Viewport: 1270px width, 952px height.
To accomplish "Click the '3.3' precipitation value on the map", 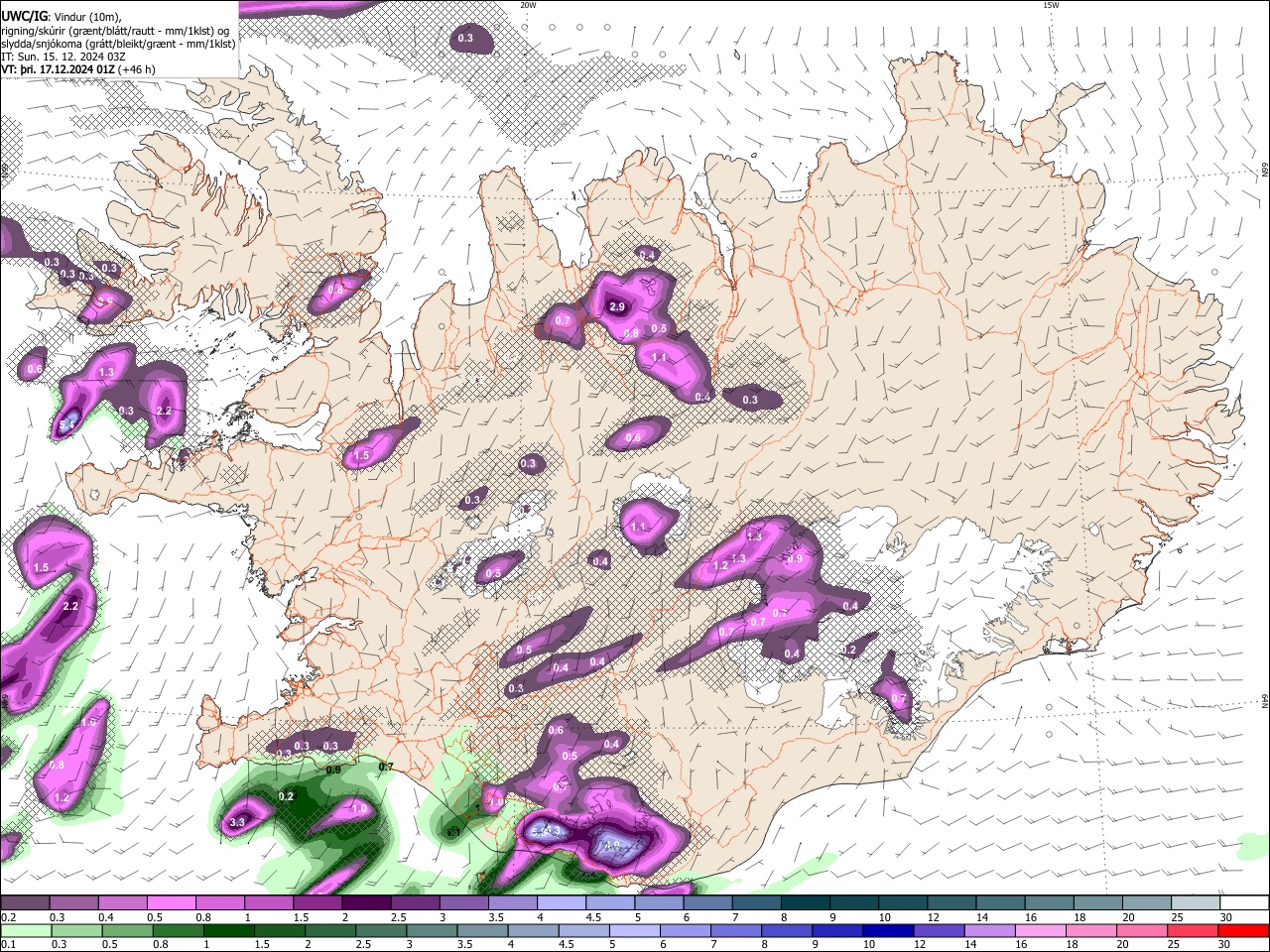I will click(237, 822).
